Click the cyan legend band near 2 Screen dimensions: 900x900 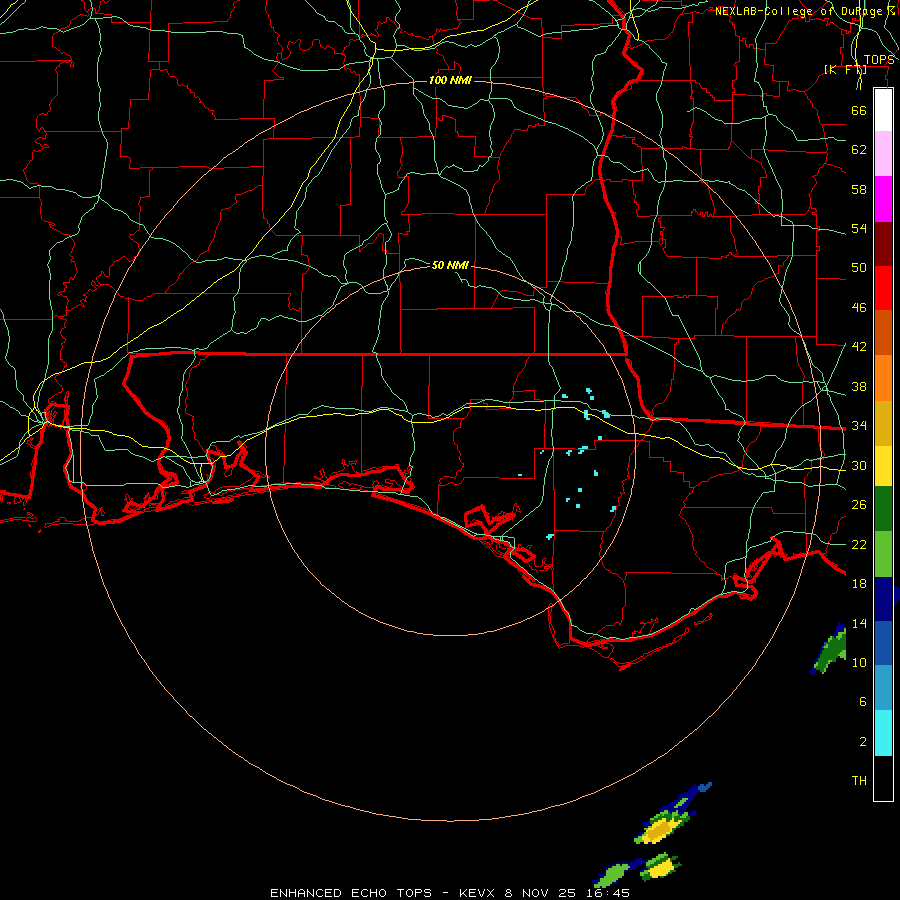(883, 733)
